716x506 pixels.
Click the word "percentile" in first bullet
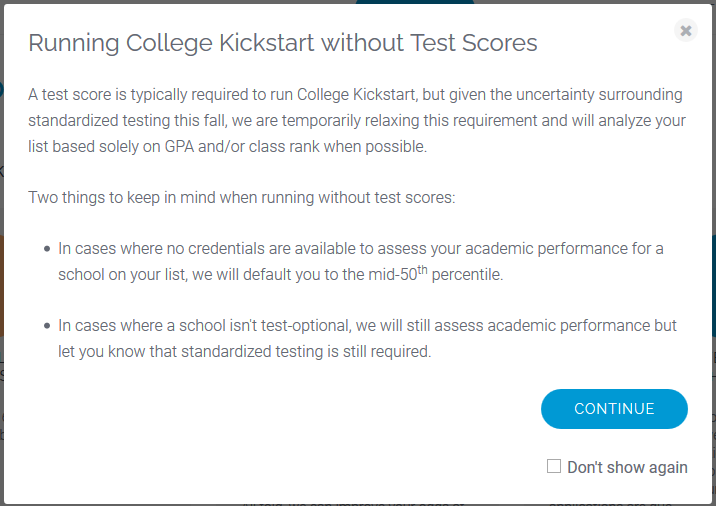click(x=465, y=274)
